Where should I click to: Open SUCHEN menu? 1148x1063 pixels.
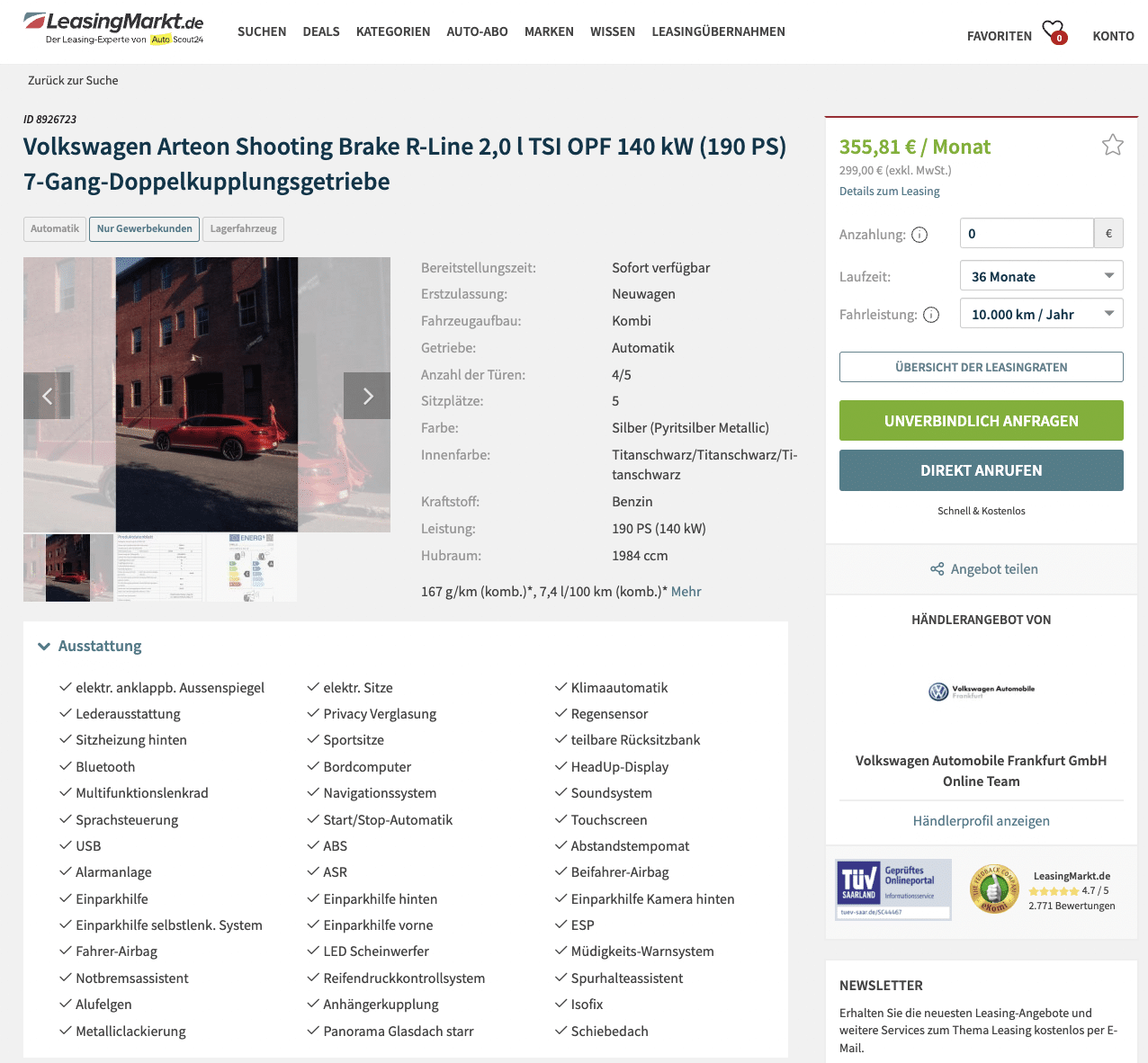(262, 31)
